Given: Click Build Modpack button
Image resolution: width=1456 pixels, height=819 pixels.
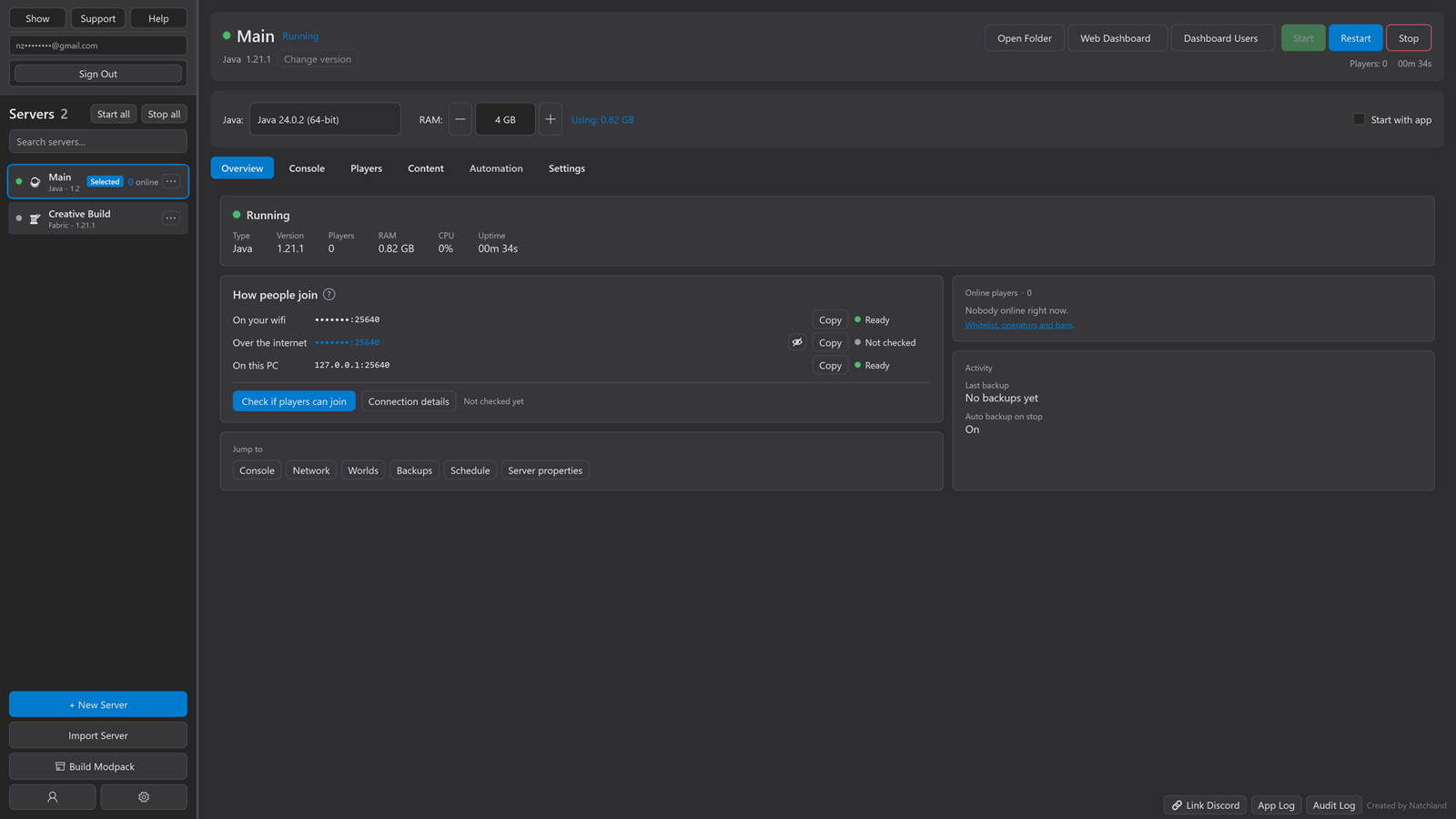Looking at the screenshot, I should 98,766.
